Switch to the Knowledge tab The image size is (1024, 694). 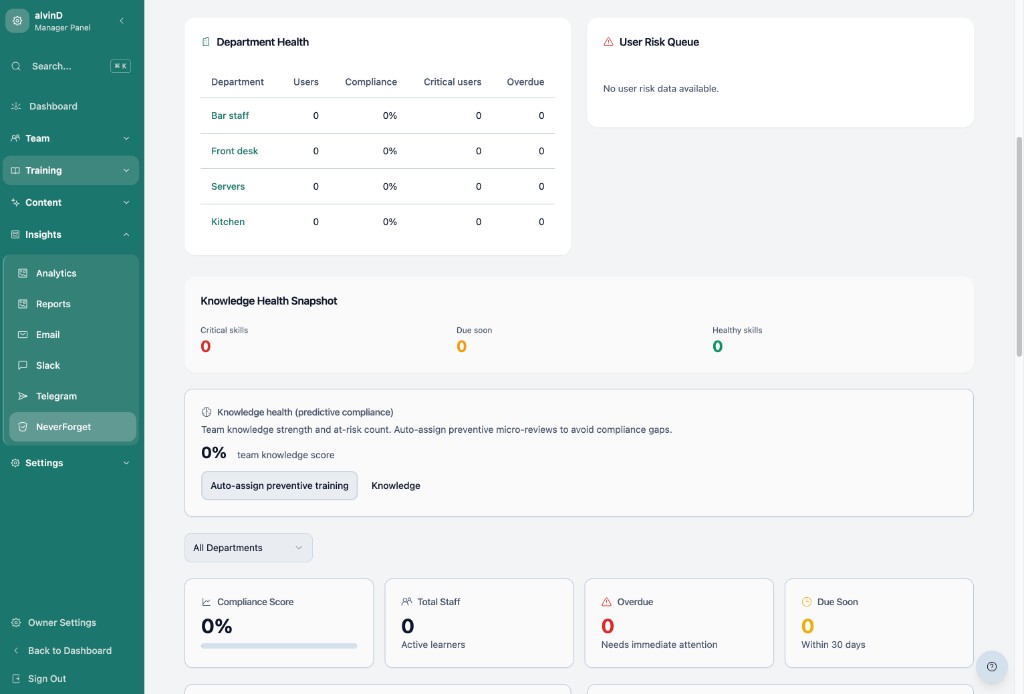[396, 485]
